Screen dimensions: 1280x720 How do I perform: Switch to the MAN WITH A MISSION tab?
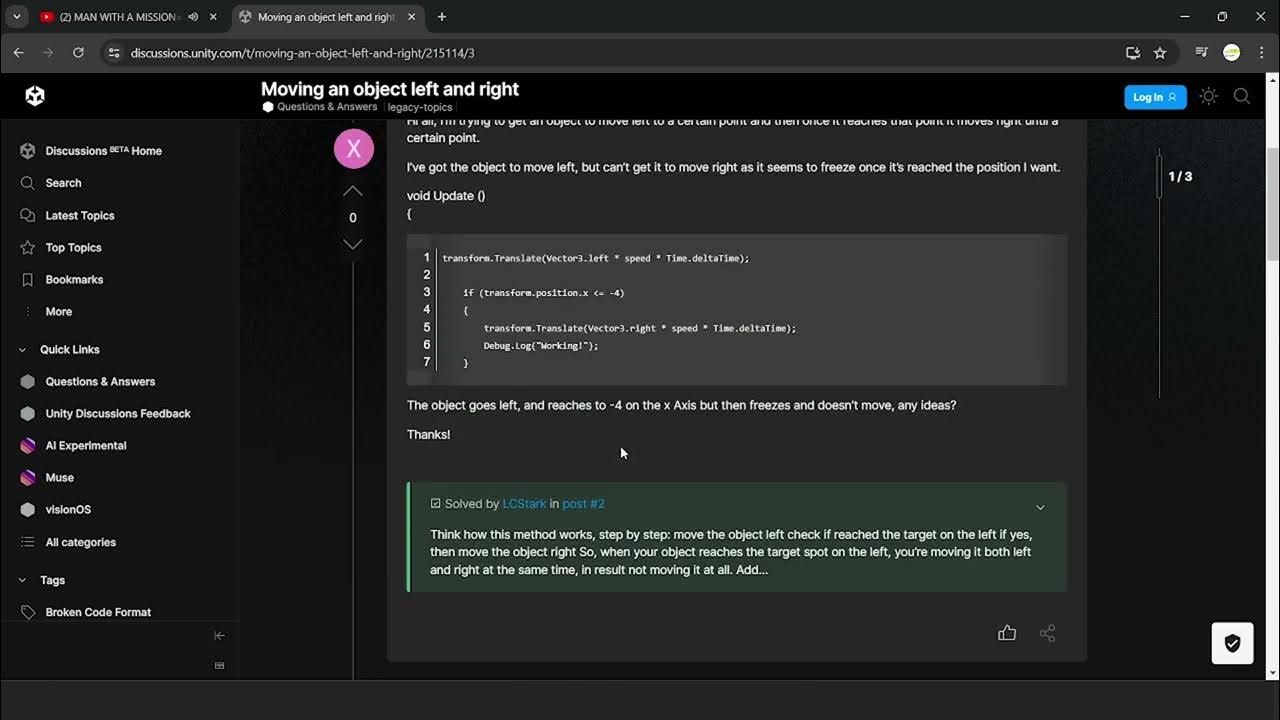point(116,17)
